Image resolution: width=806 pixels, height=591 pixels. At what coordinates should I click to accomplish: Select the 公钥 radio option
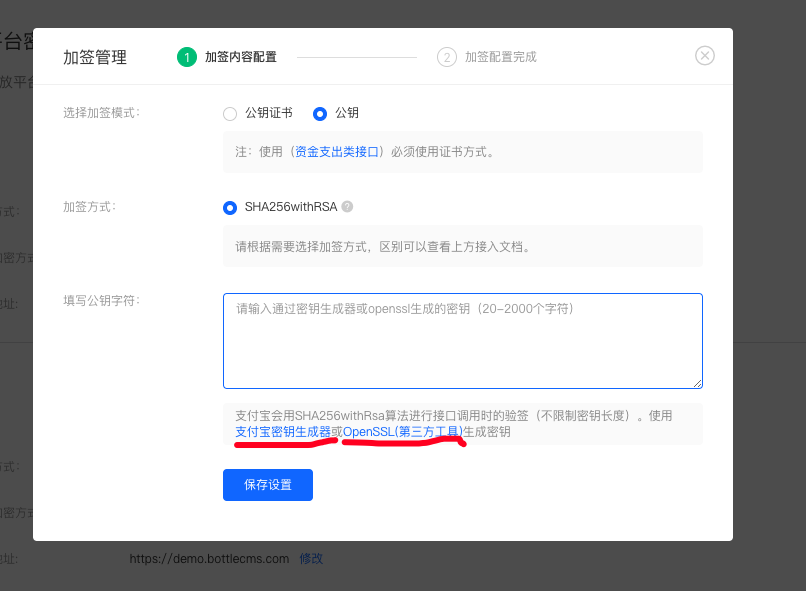pos(320,114)
